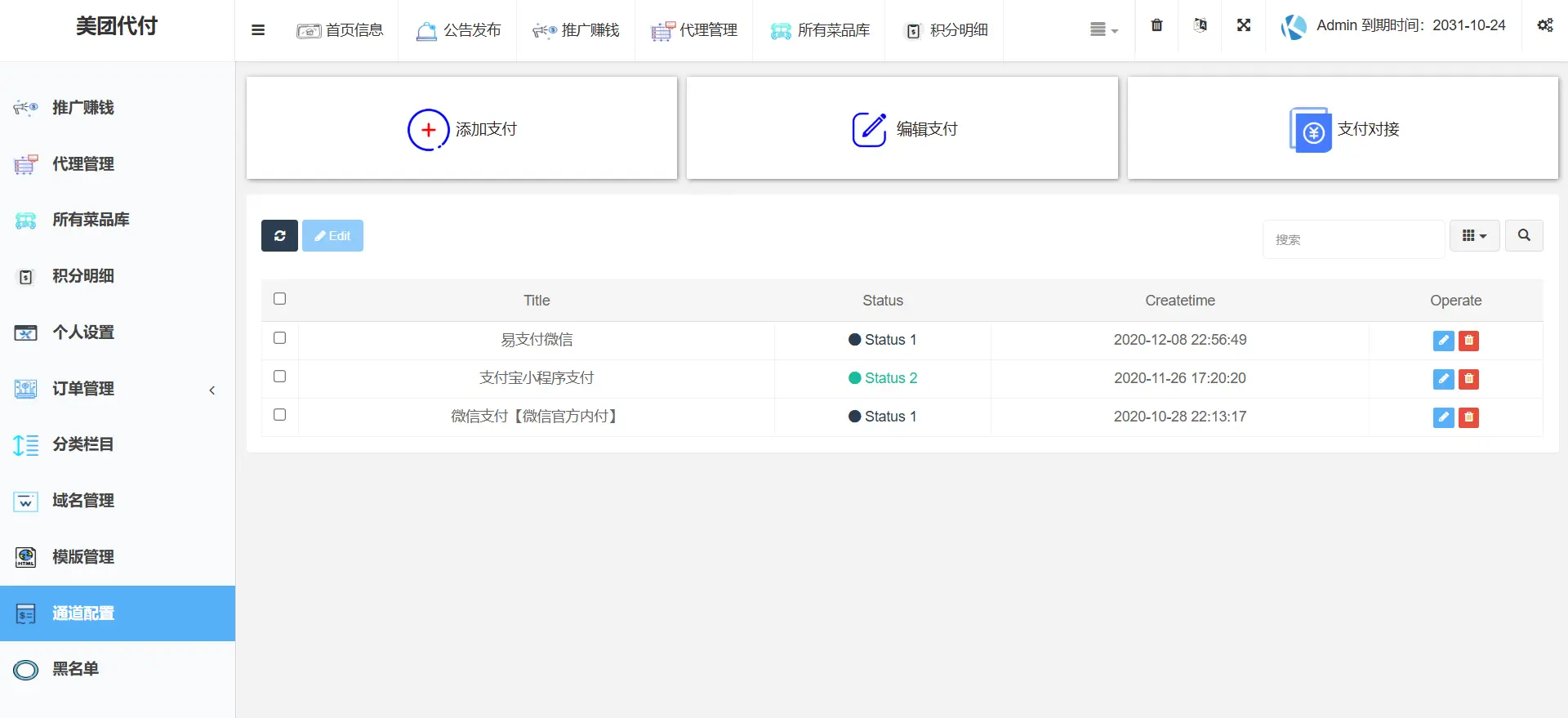
Task: Click the 编辑支付 card
Action: pyautogui.click(x=902, y=128)
